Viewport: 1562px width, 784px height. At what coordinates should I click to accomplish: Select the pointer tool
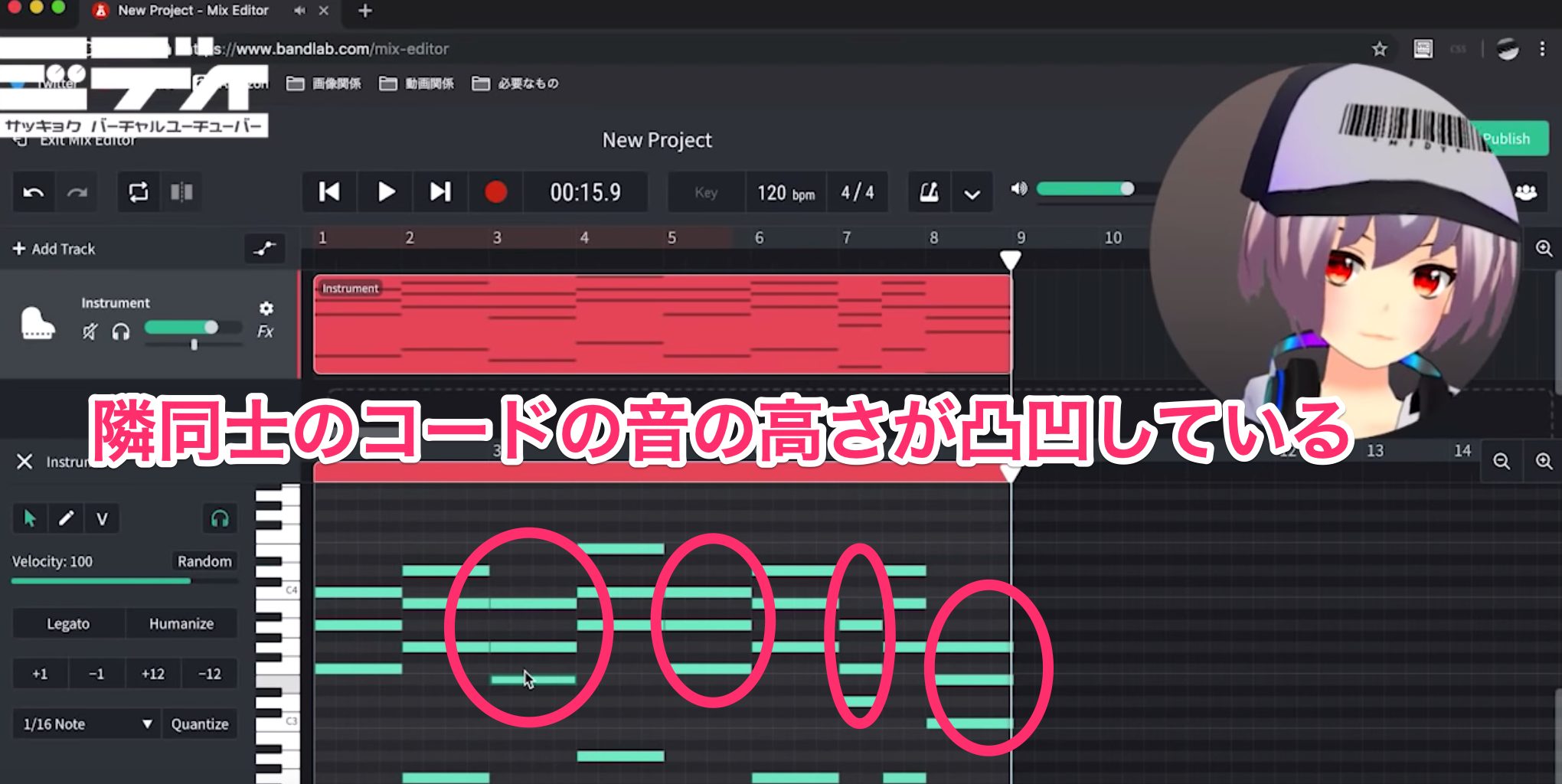coord(29,518)
